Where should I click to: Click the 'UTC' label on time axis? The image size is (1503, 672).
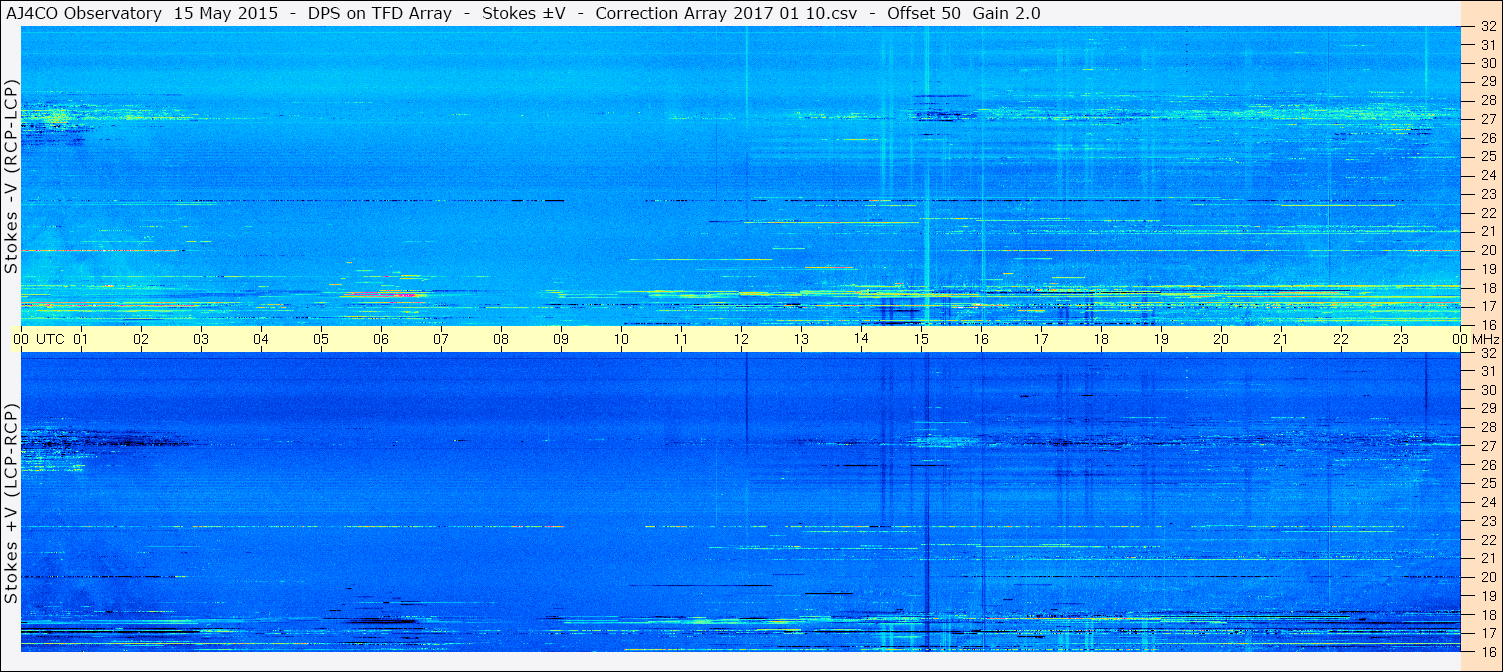[x=50, y=340]
